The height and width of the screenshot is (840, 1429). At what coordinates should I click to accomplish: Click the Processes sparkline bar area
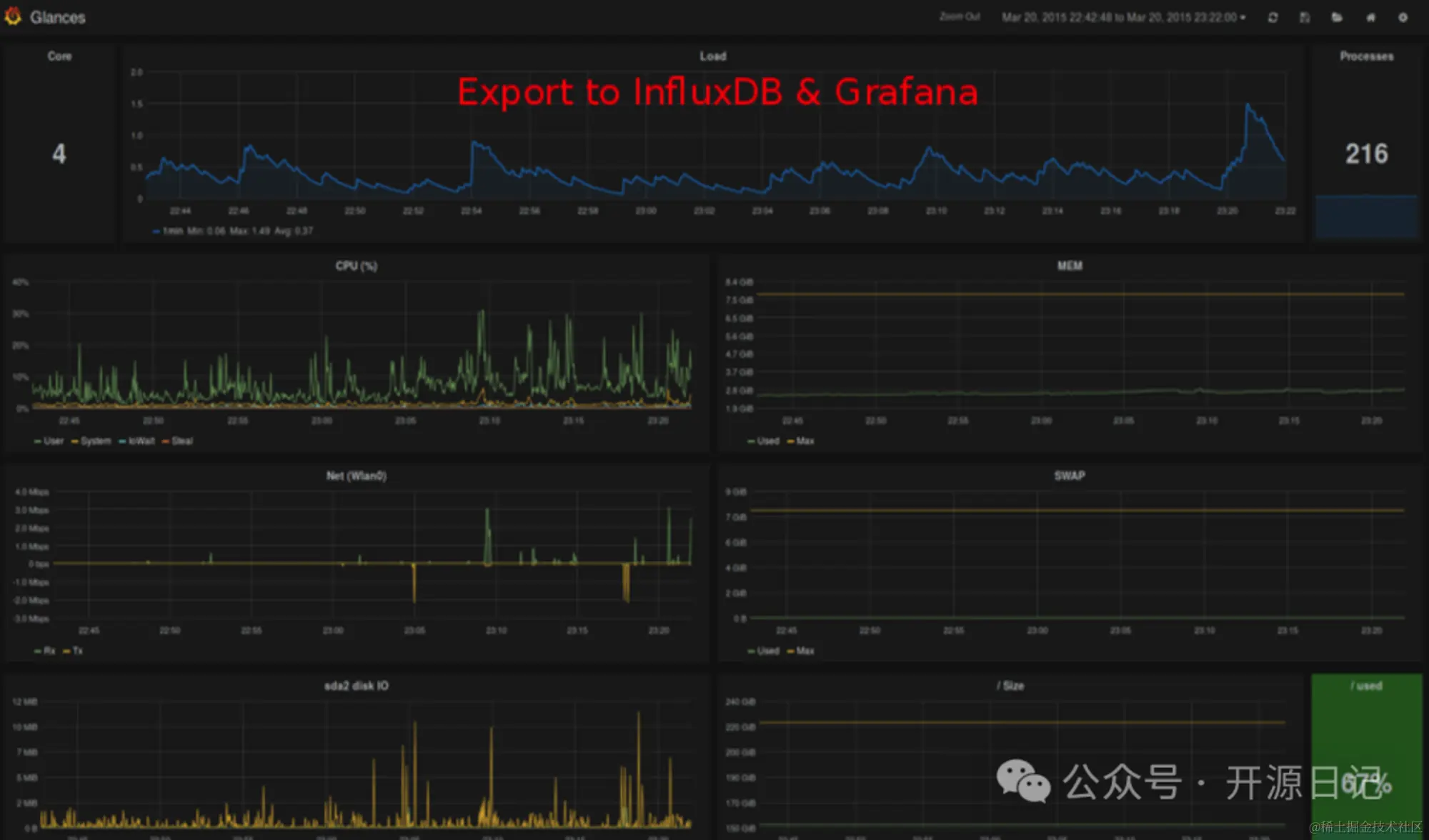click(x=1366, y=216)
